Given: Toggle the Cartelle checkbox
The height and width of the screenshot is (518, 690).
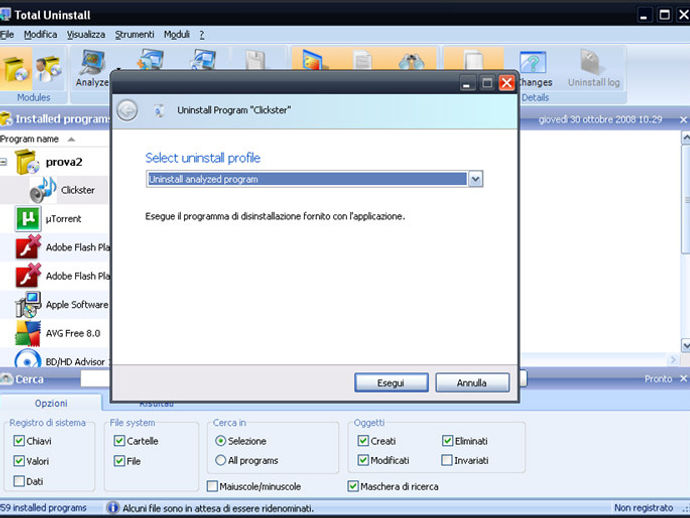Looking at the screenshot, I should point(119,441).
